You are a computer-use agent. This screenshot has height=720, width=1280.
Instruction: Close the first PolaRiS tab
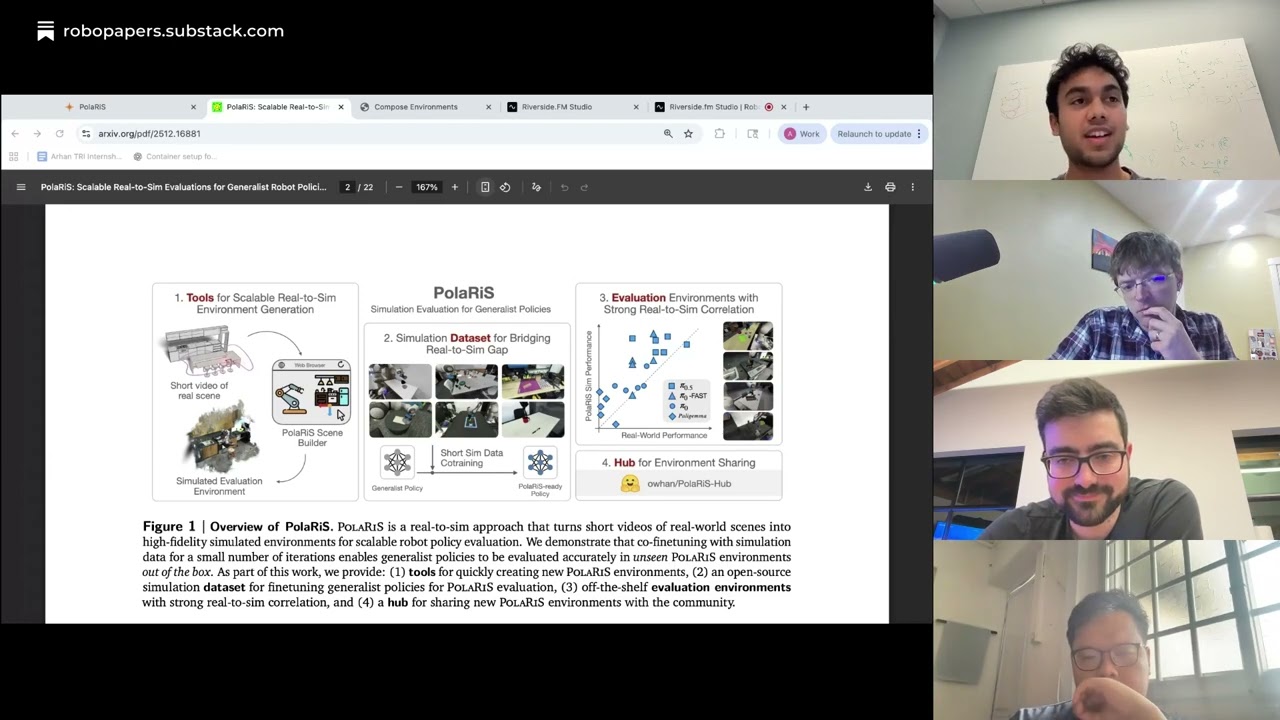point(193,107)
